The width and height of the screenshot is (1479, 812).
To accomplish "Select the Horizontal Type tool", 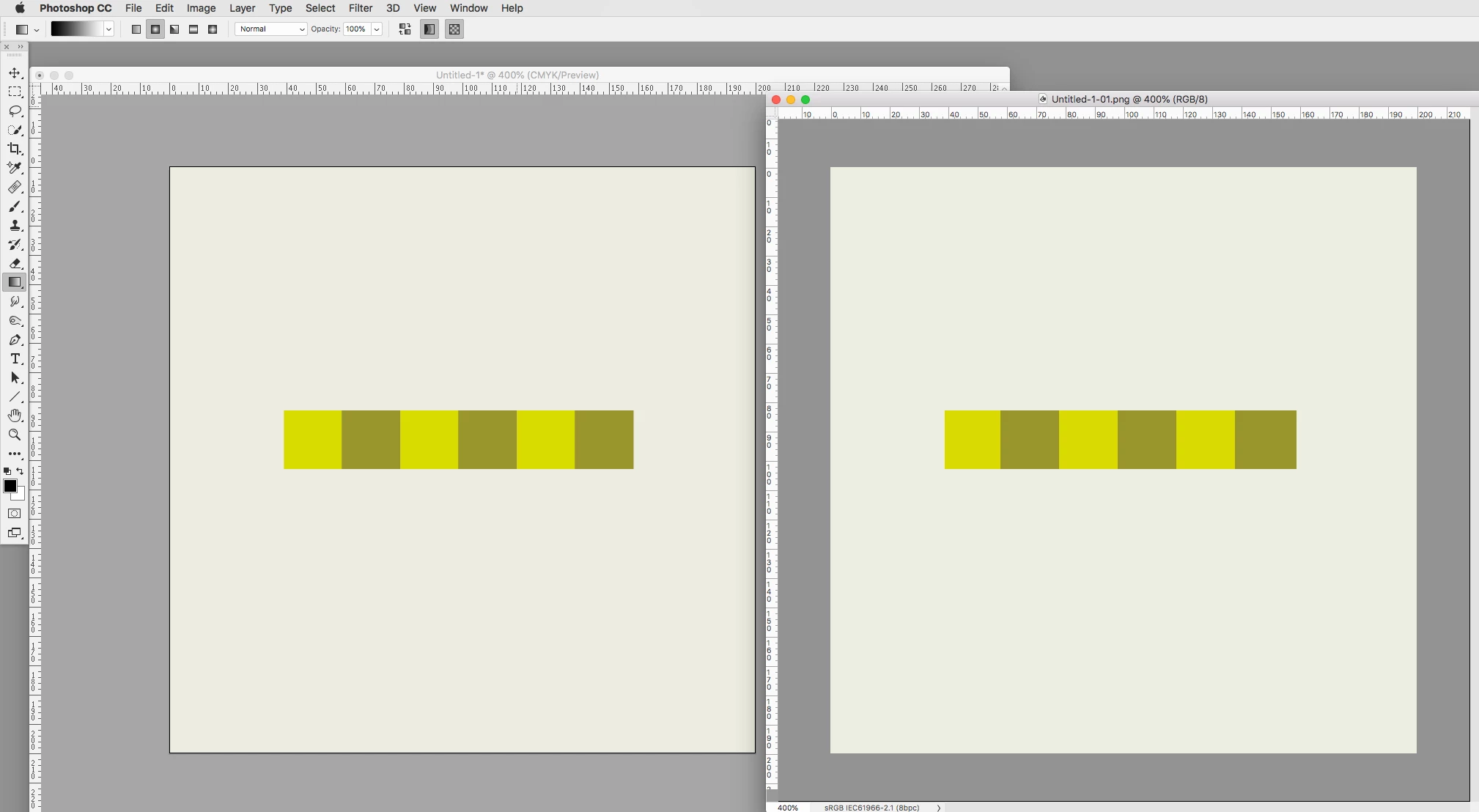I will [15, 359].
